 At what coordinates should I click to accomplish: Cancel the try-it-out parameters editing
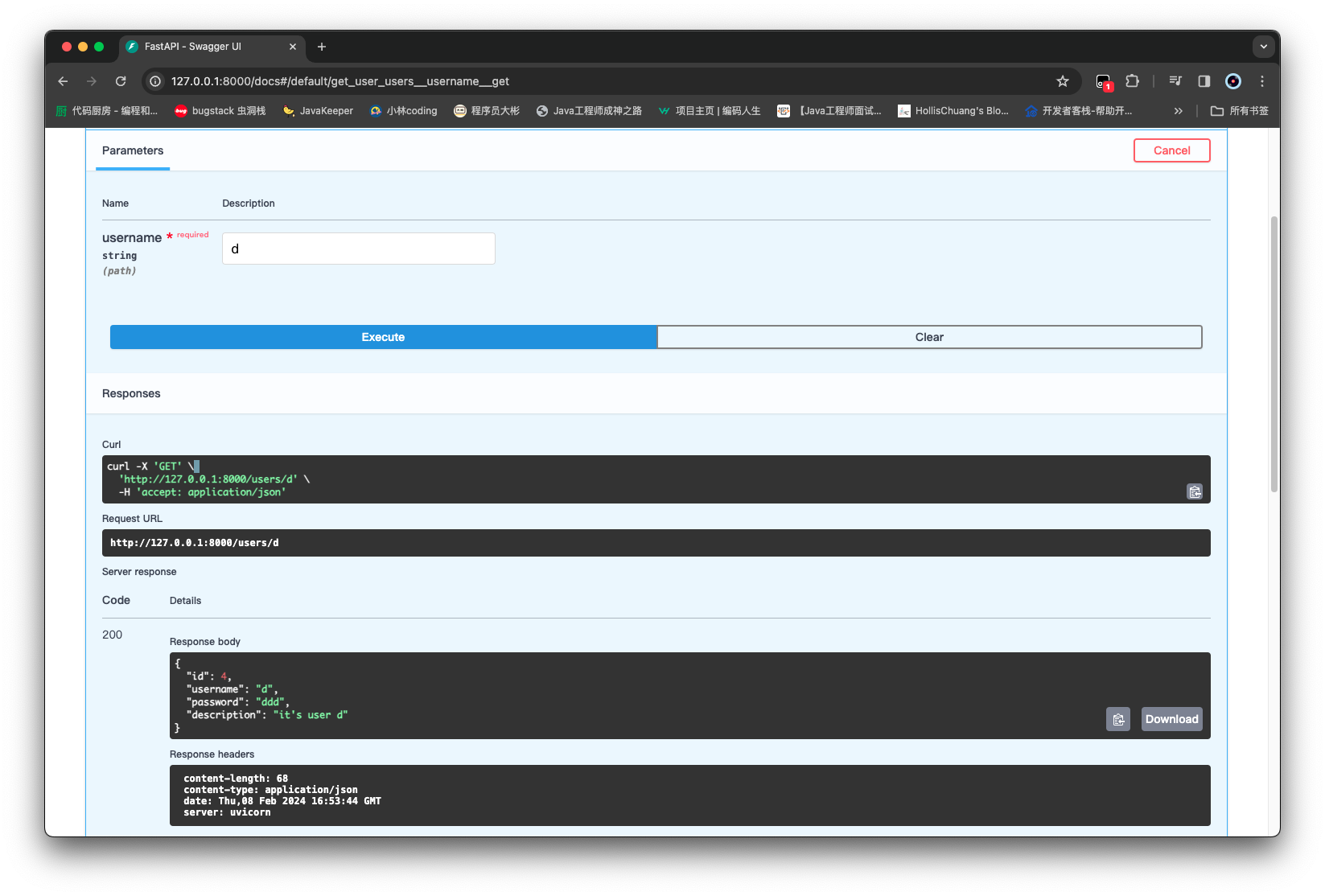pos(1171,150)
